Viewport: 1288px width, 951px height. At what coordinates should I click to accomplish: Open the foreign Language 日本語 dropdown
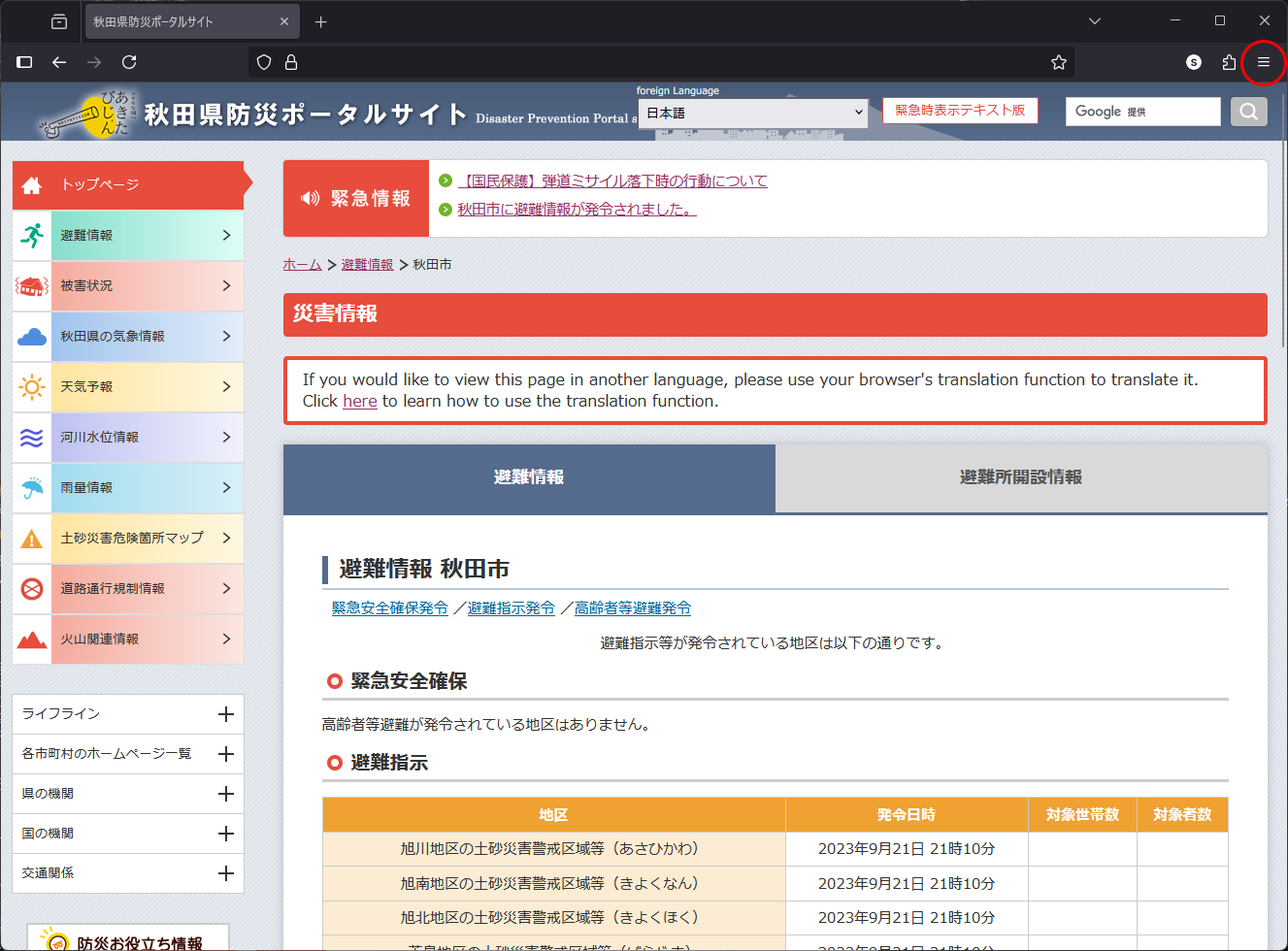pyautogui.click(x=752, y=113)
